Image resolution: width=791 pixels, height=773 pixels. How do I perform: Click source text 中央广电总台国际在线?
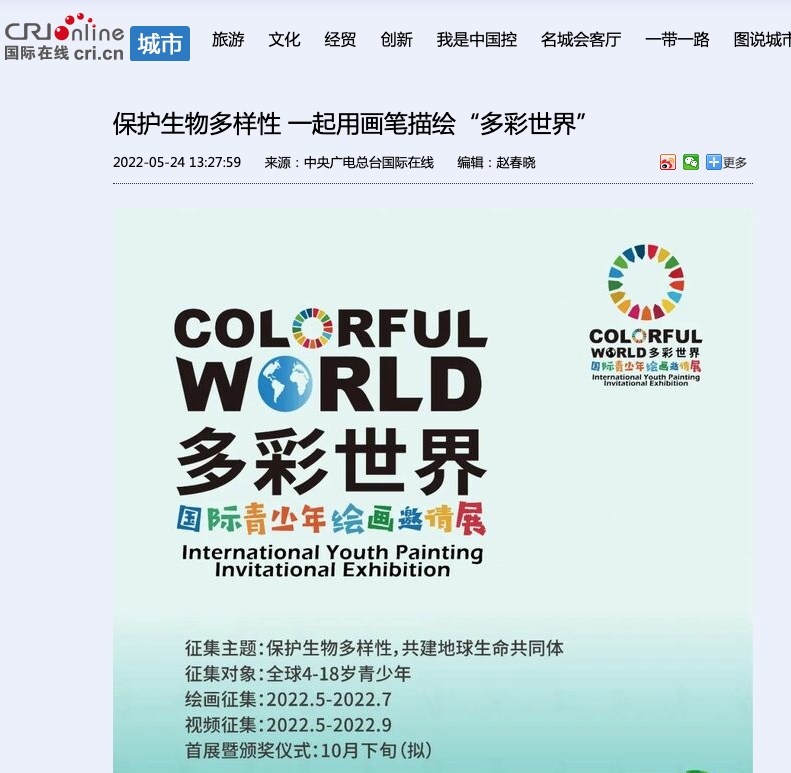[369, 162]
